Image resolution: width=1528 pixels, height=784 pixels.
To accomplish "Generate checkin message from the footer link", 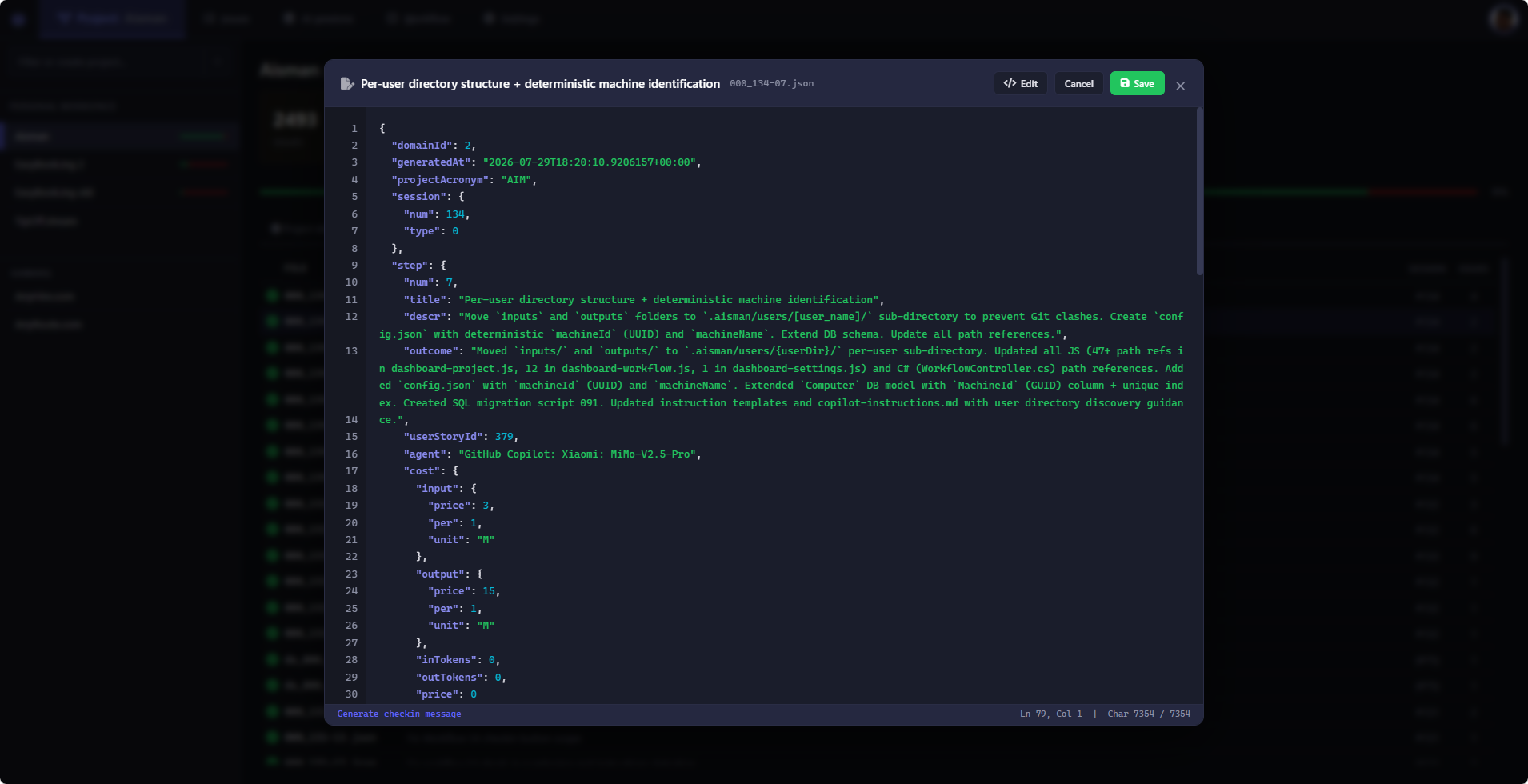I will point(399,714).
